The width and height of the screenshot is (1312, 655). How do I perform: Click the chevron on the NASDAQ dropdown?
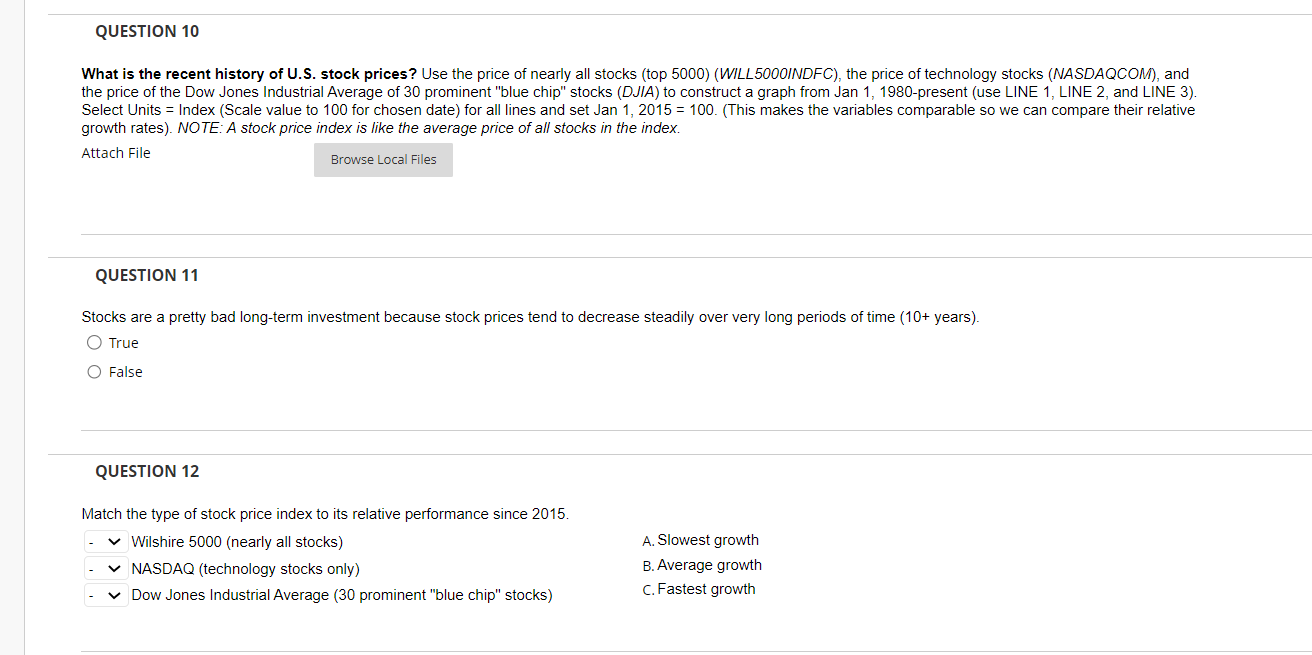115,568
